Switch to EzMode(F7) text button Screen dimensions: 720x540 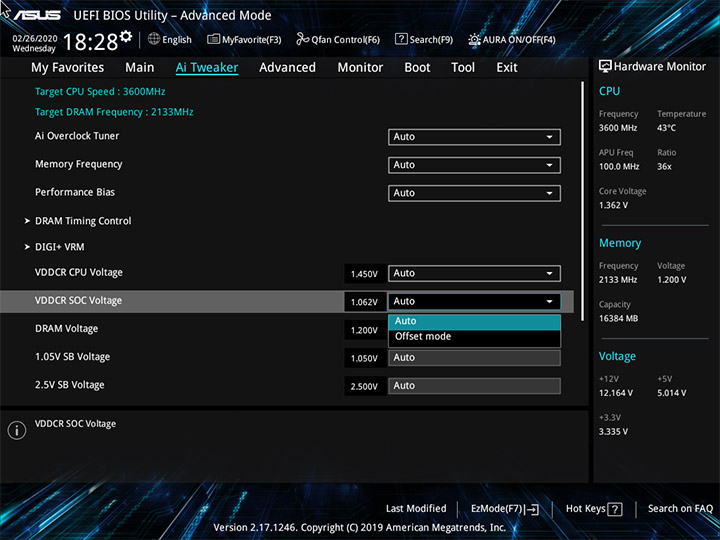pyautogui.click(x=497, y=509)
